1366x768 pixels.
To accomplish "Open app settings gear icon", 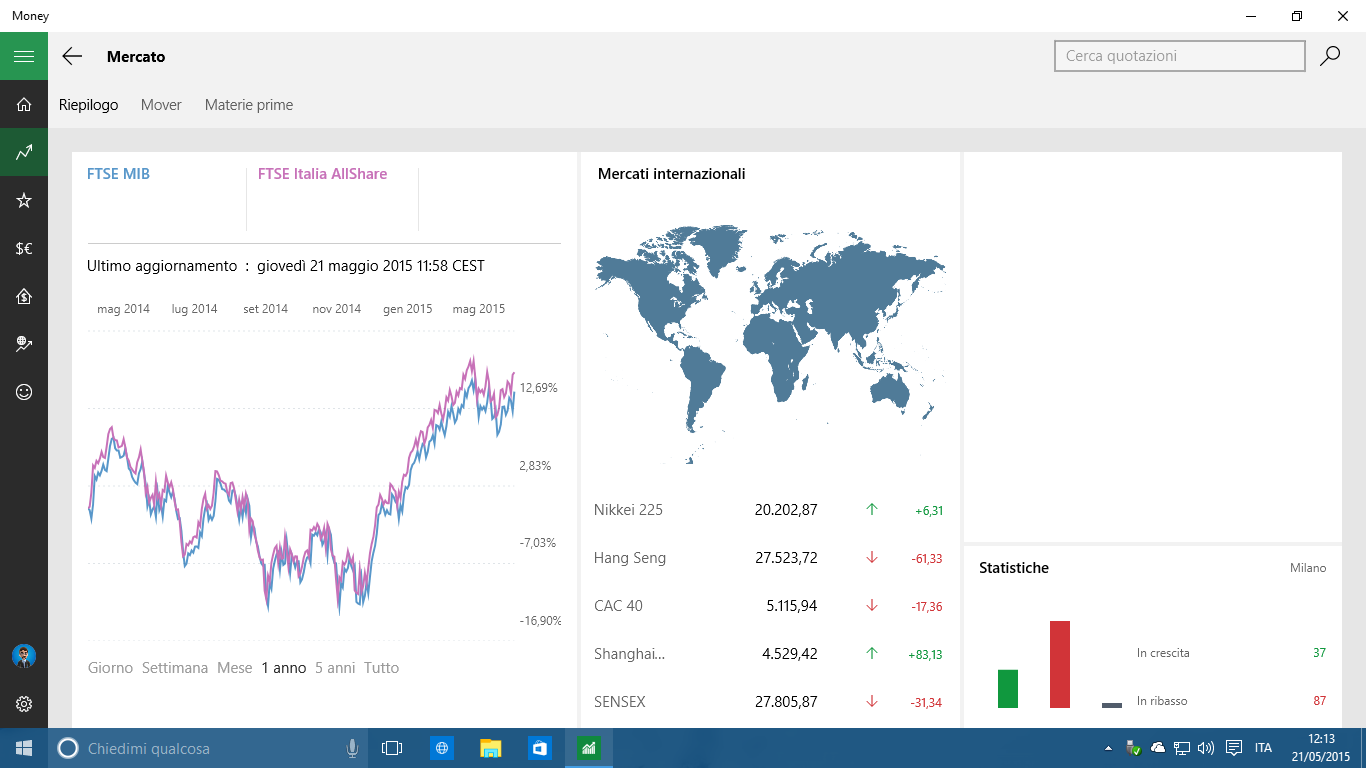I will coord(24,704).
